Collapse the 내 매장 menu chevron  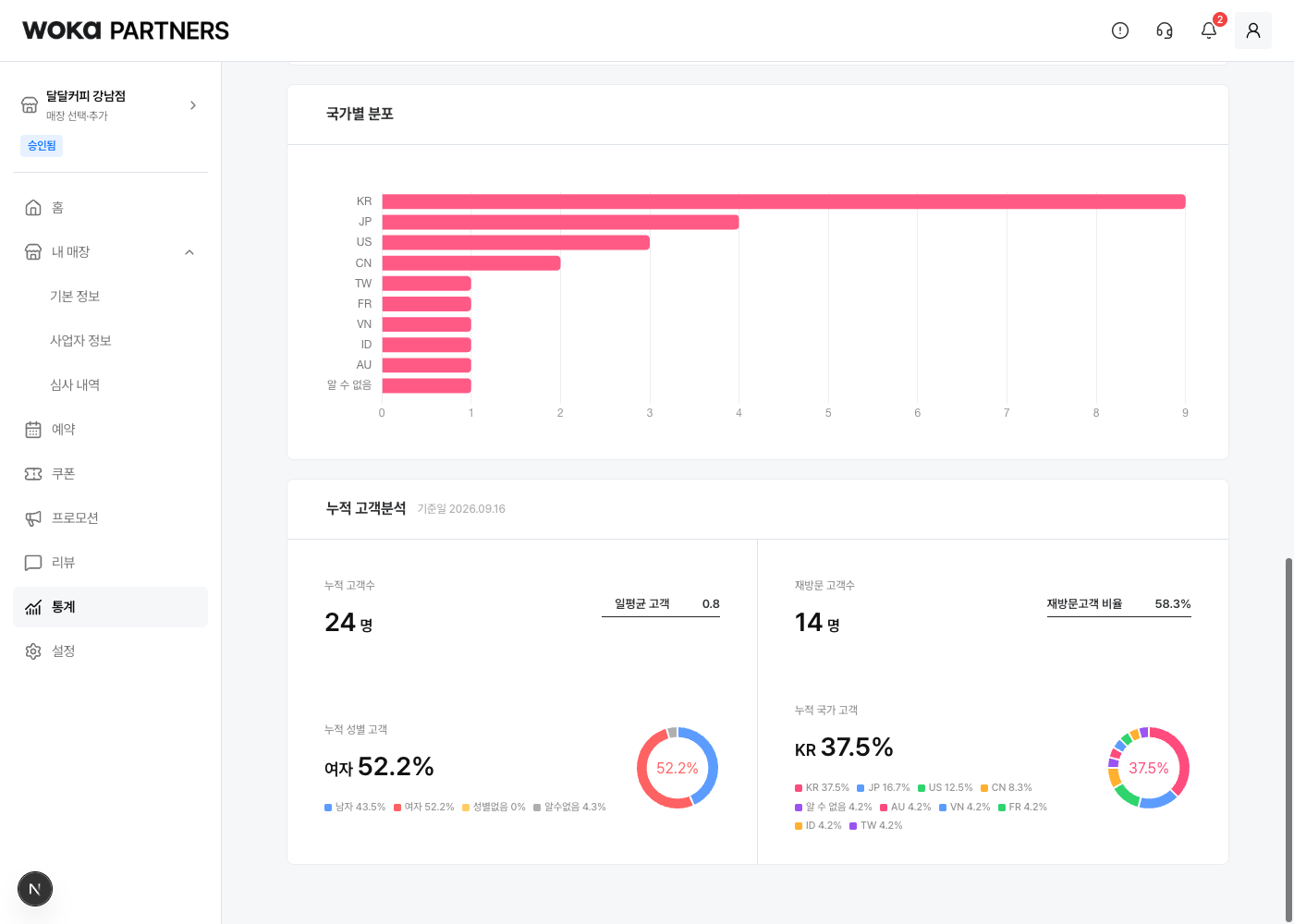pos(189,252)
